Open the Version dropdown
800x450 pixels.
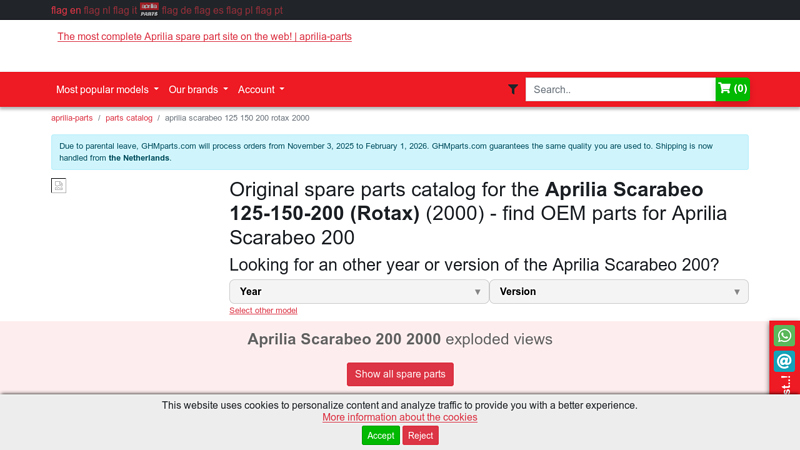(619, 291)
